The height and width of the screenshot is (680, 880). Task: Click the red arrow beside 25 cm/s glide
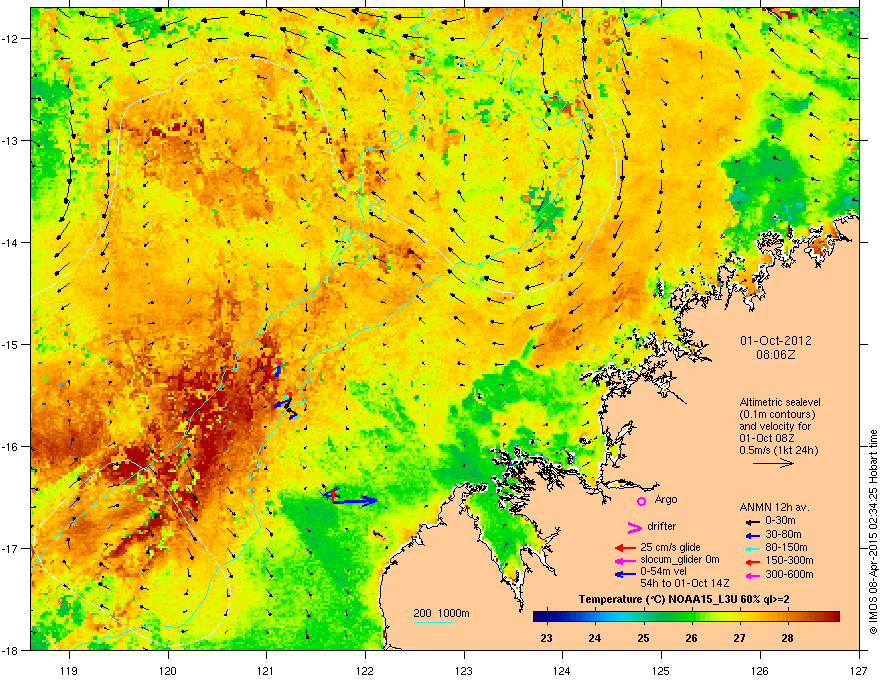(626, 548)
